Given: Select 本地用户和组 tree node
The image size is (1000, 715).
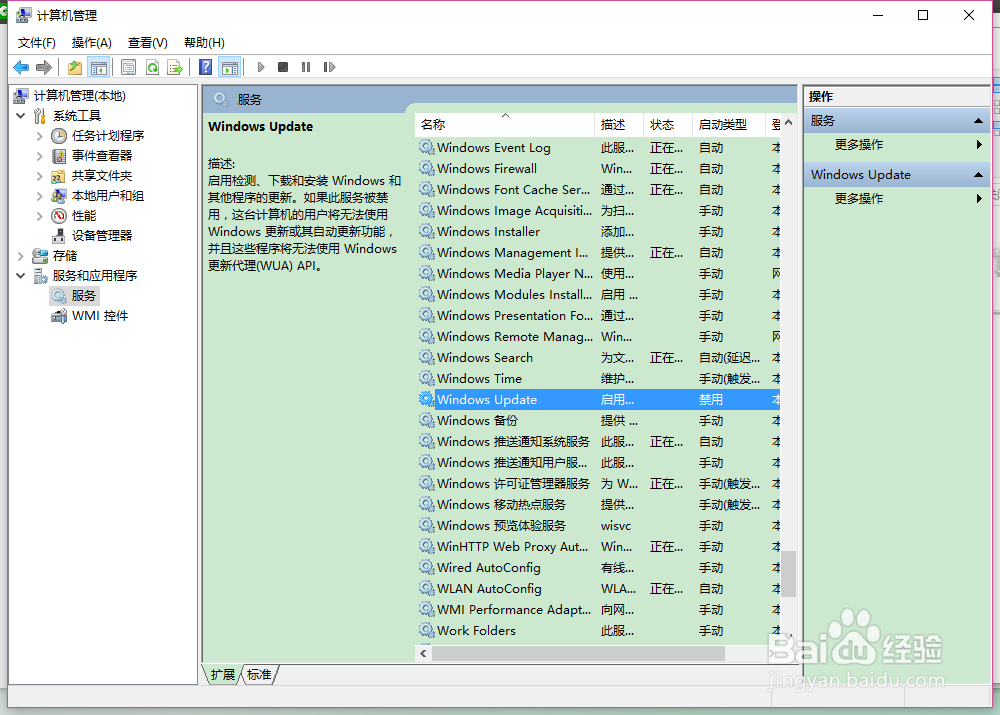Looking at the screenshot, I should (x=108, y=196).
